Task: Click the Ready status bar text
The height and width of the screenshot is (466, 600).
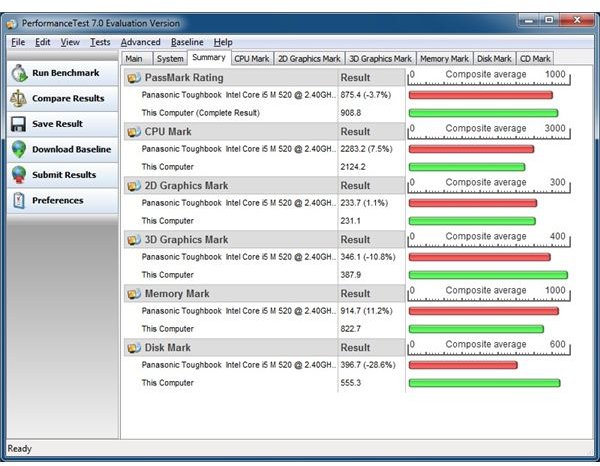Action: tap(20, 448)
